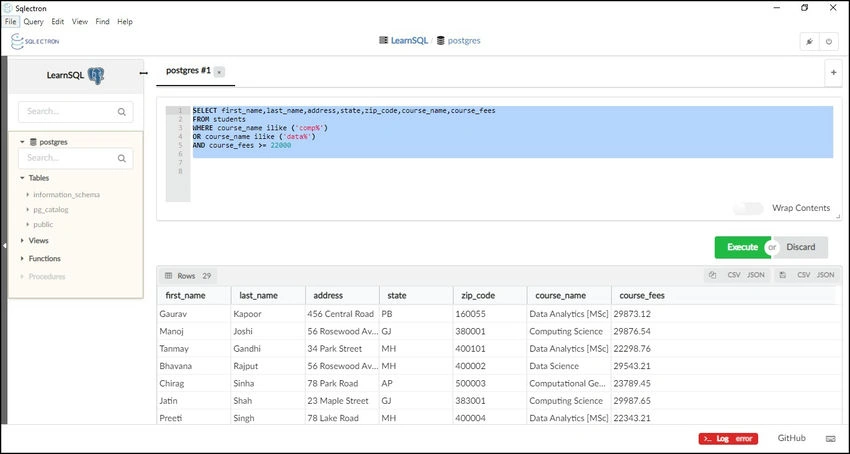This screenshot has height=454, width=850.
Task: Click the top database Search field
Action: [x=75, y=112]
